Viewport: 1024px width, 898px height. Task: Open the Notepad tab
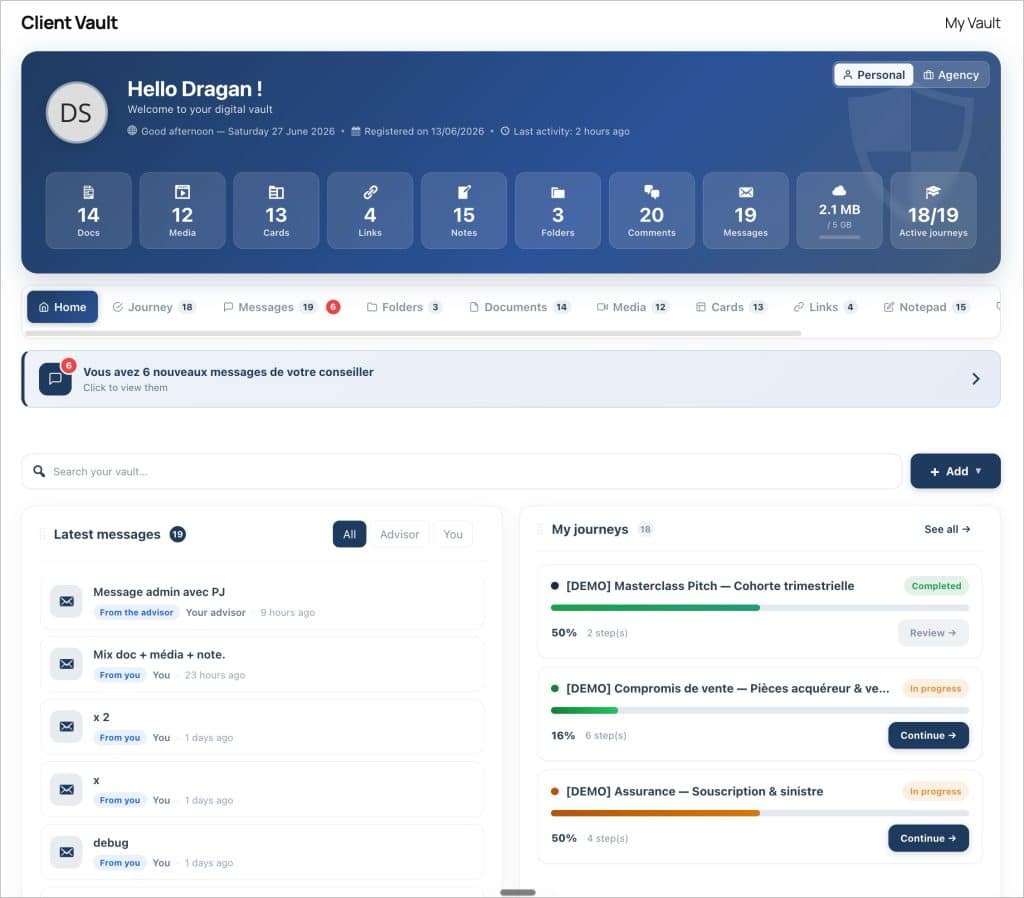pos(925,307)
